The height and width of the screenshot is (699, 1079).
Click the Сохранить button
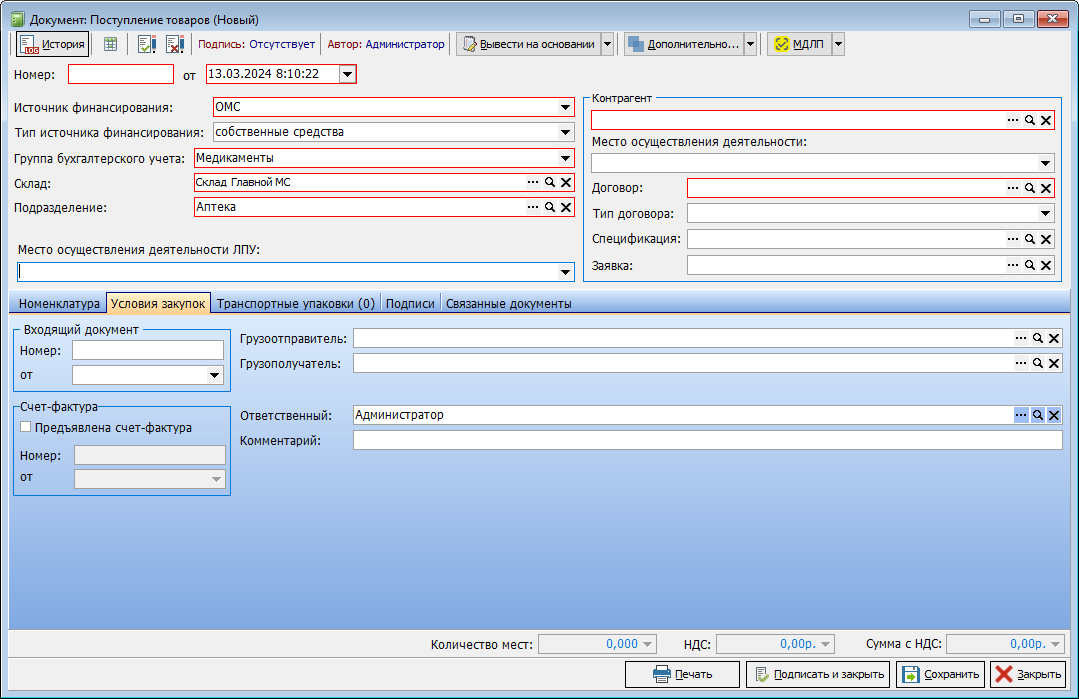(x=941, y=674)
